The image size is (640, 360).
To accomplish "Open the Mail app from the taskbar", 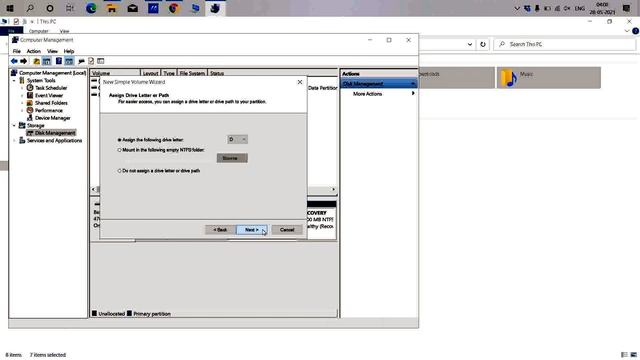I will (x=133, y=8).
